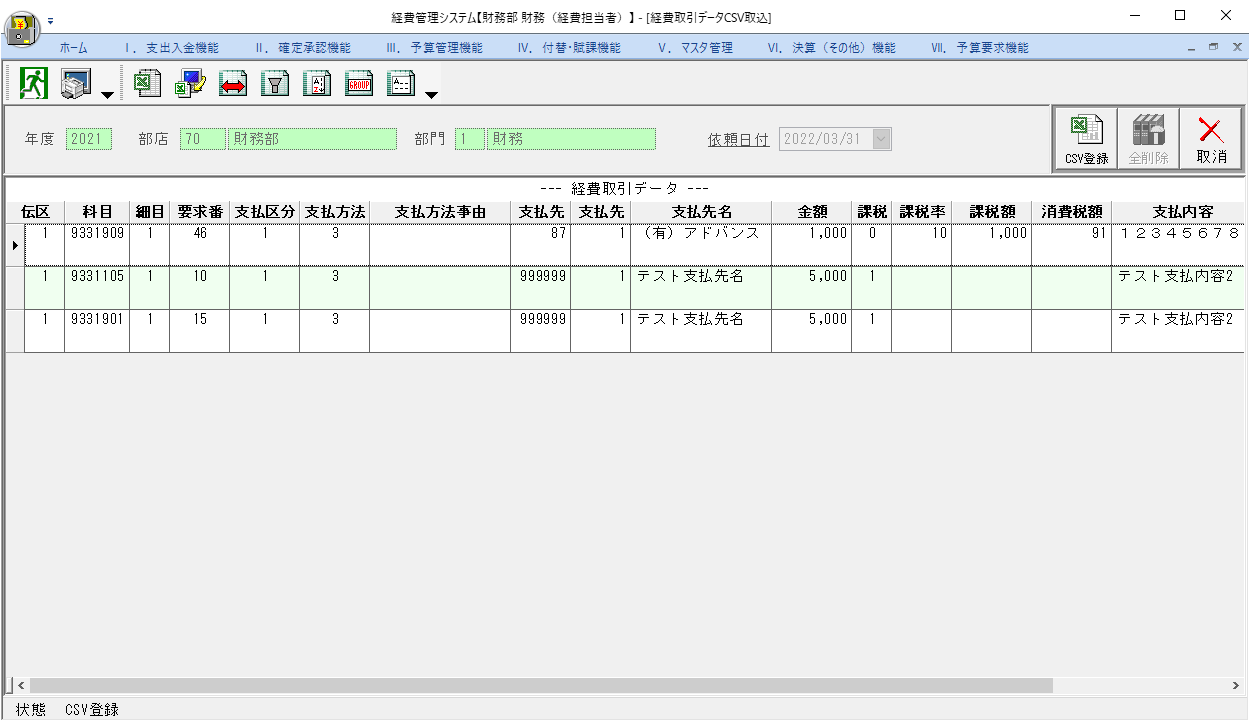
Task: Open the dropdown arrow at the toolbar's end
Action: 431,95
